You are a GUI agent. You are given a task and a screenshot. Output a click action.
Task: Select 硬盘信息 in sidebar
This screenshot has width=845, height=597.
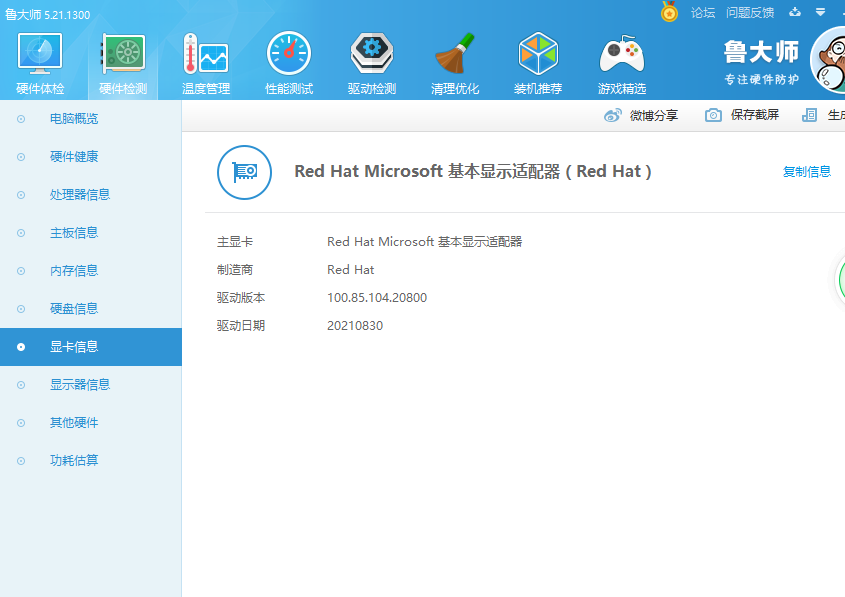click(91, 309)
